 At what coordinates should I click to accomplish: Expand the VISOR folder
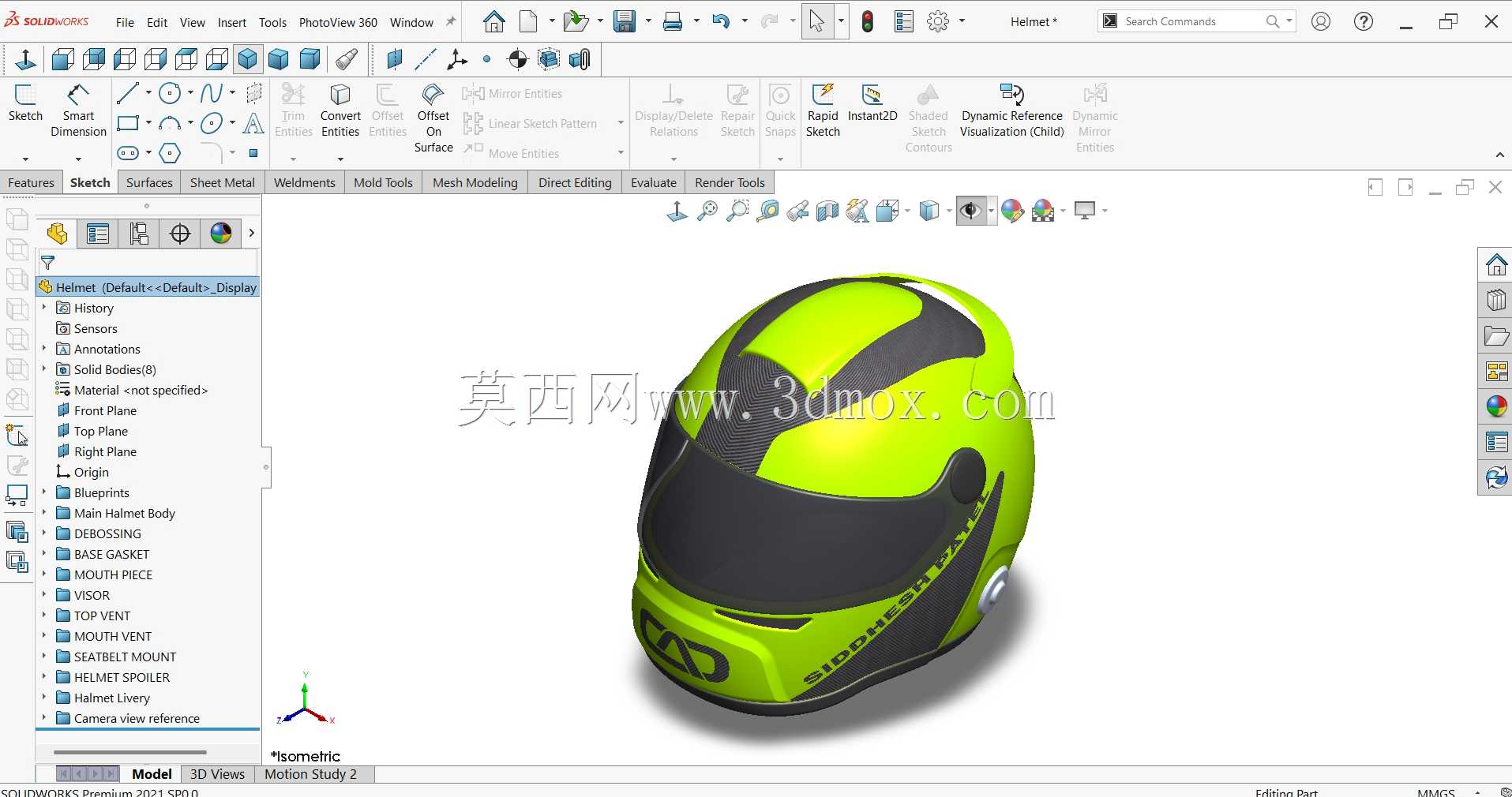(44, 595)
